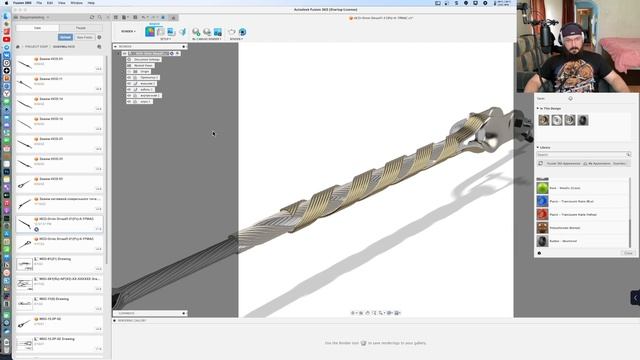Image resolution: width=640 pixels, height=360 pixels.
Task: Refresh the Data Panel with the circular arrows
Action: [92, 18]
